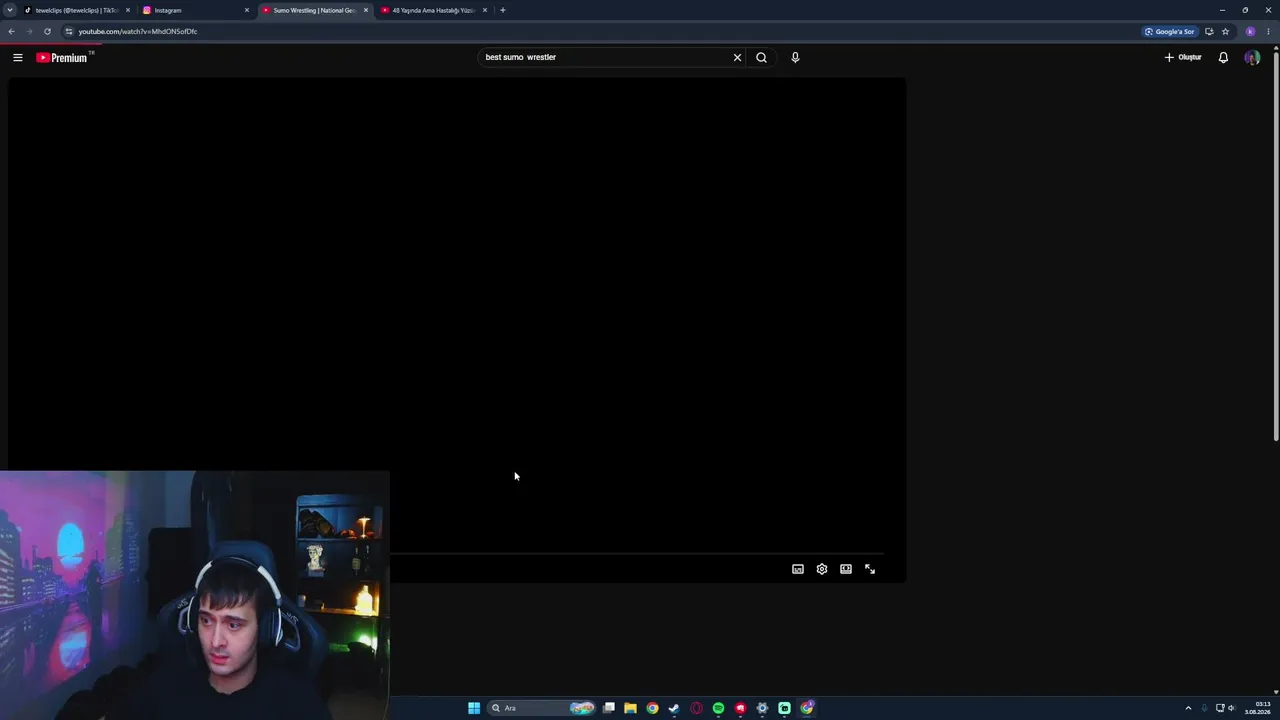Open the YouTube account avatar menu
The image size is (1280, 720).
(1252, 57)
